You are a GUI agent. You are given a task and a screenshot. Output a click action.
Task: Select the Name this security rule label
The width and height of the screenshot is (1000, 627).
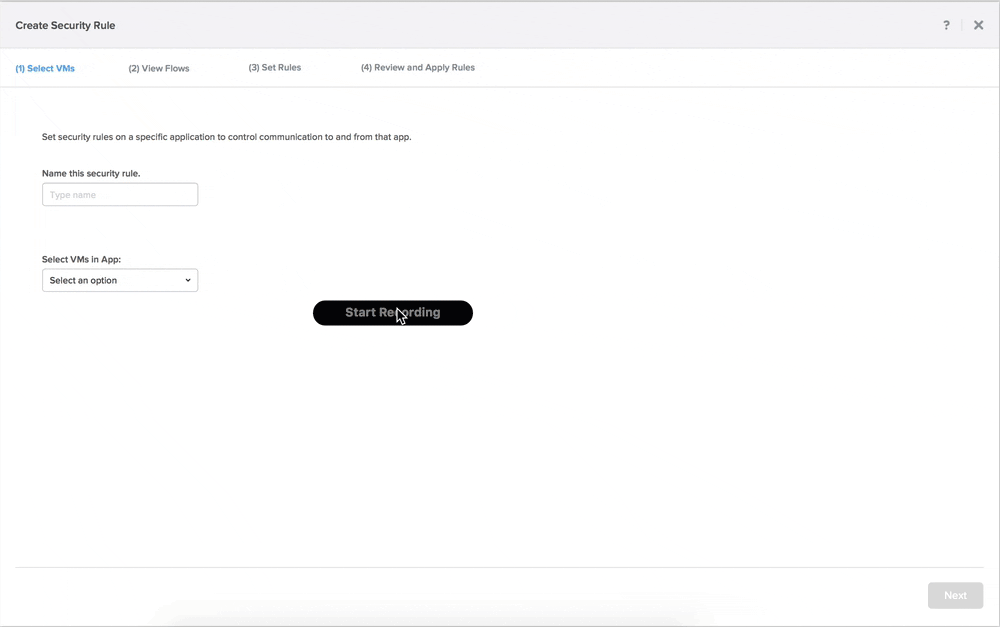click(x=90, y=173)
